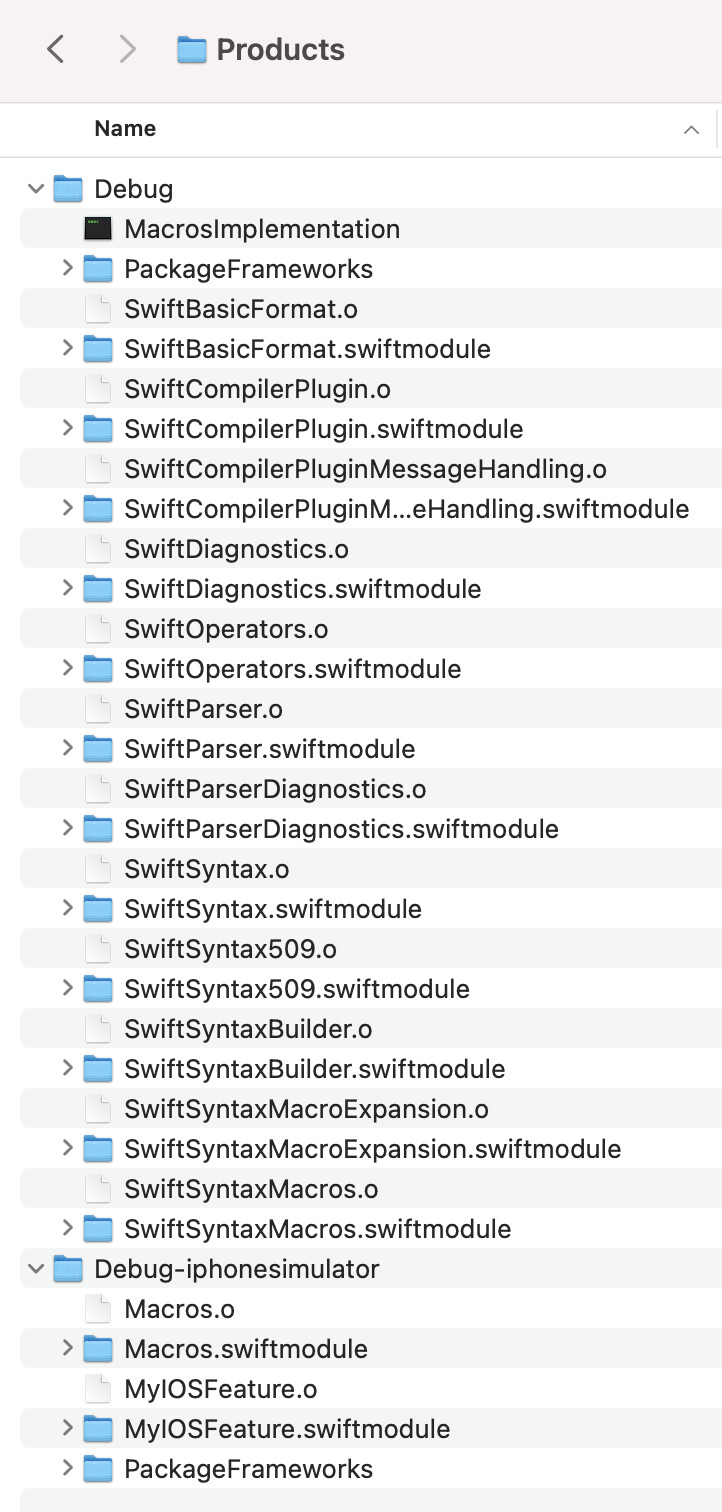Select SwiftSyntaxBuilder.o file row
The image size is (722, 1512).
pyautogui.click(x=371, y=1029)
